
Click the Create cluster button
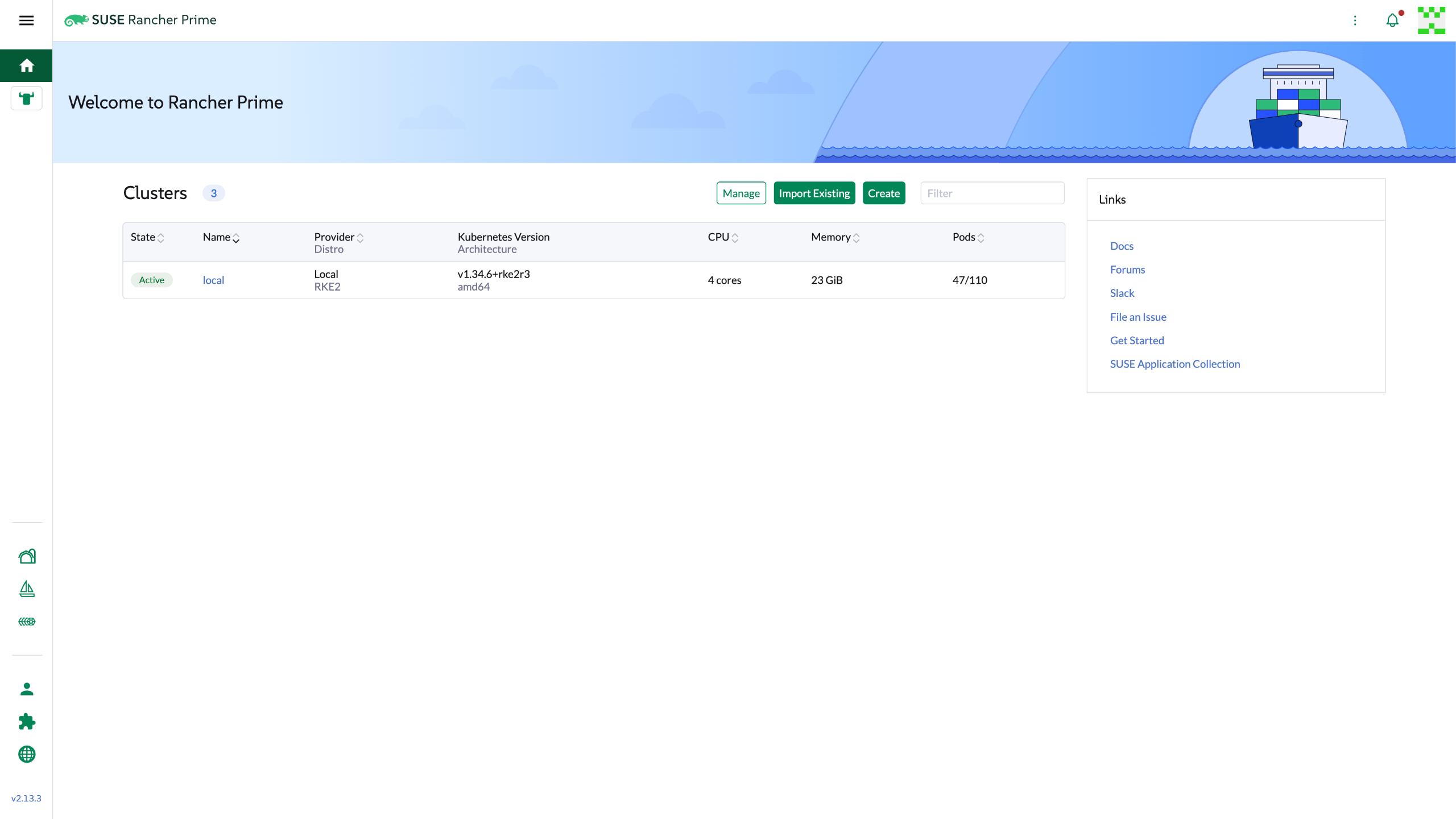[x=884, y=193]
